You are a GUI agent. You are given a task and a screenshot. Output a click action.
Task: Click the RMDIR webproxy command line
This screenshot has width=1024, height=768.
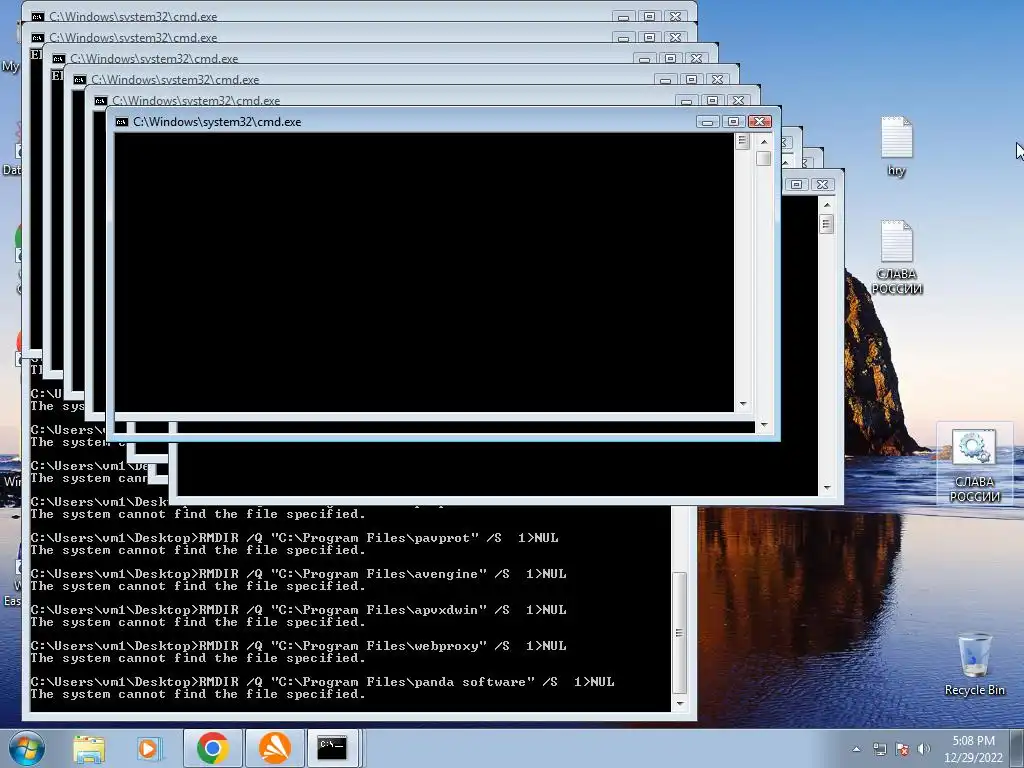pos(298,646)
